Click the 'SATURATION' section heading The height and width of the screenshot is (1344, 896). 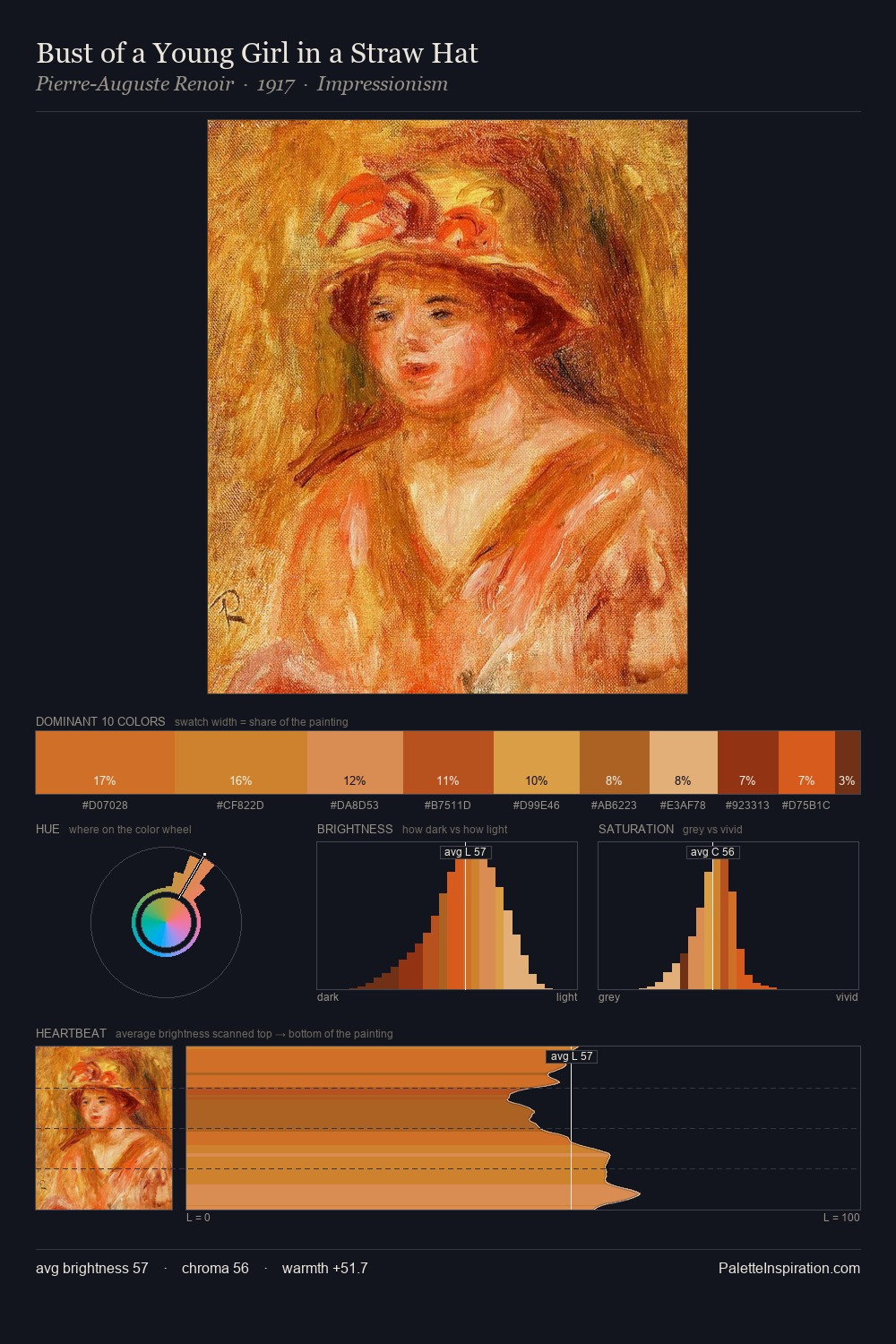(636, 829)
